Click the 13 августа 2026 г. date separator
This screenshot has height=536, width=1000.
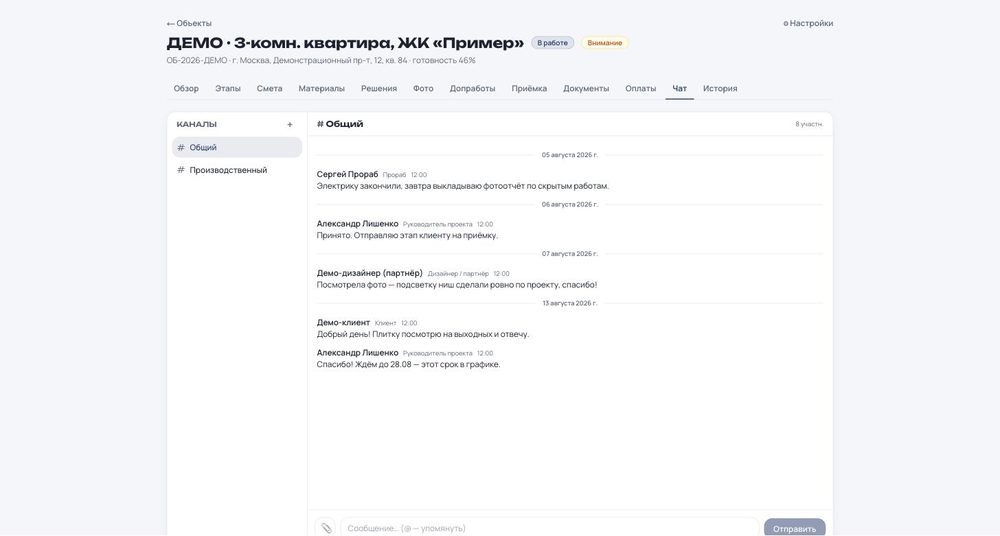(570, 303)
